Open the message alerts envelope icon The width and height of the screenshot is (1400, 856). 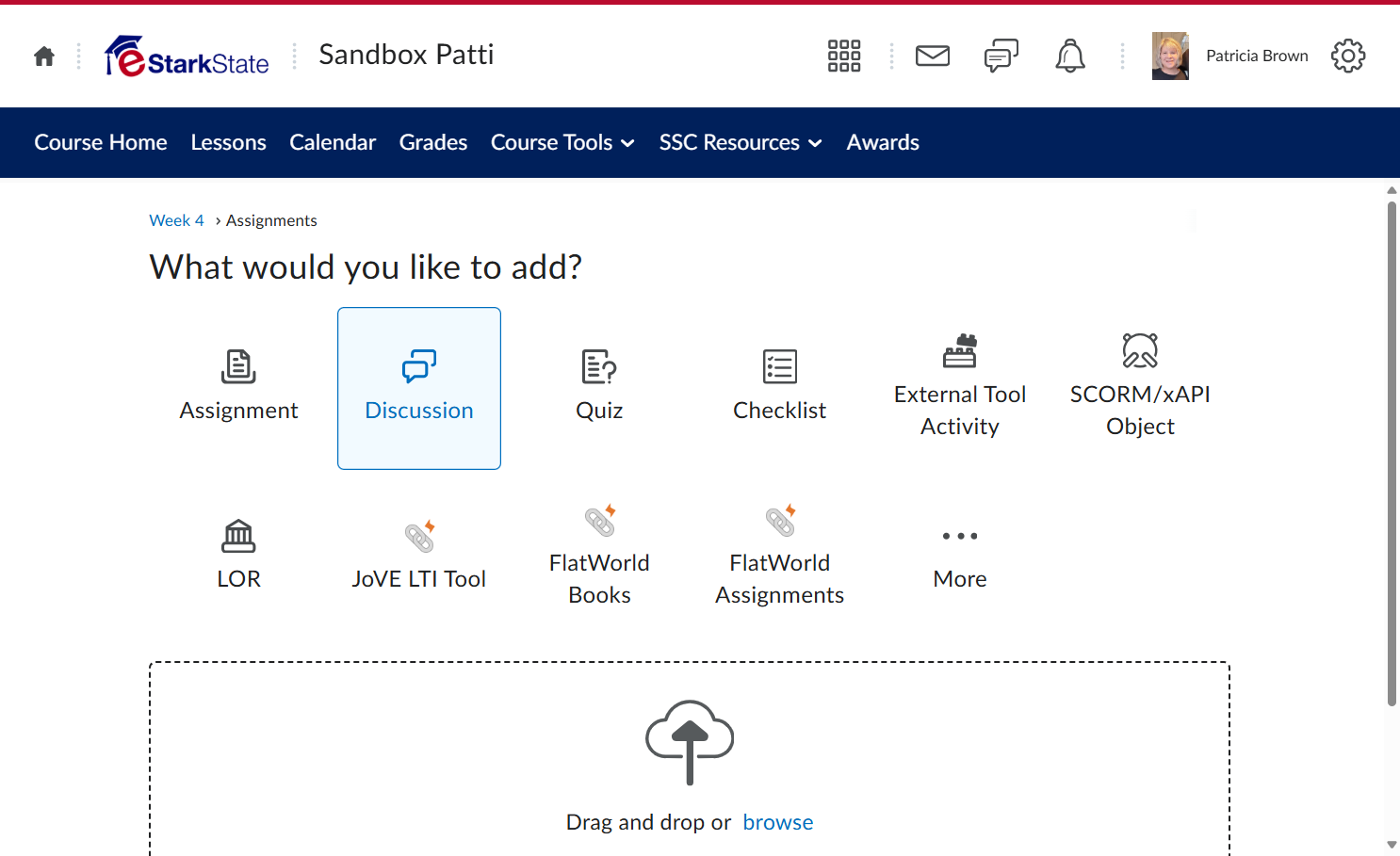coord(933,56)
